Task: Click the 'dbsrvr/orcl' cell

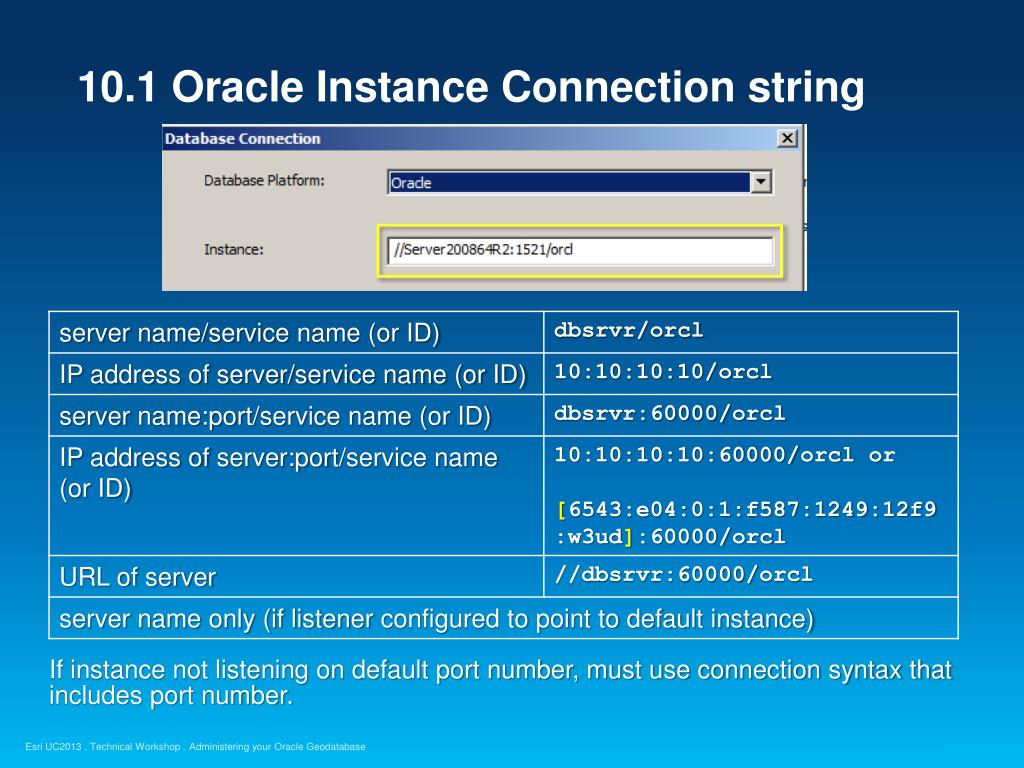Action: pyautogui.click(x=751, y=332)
